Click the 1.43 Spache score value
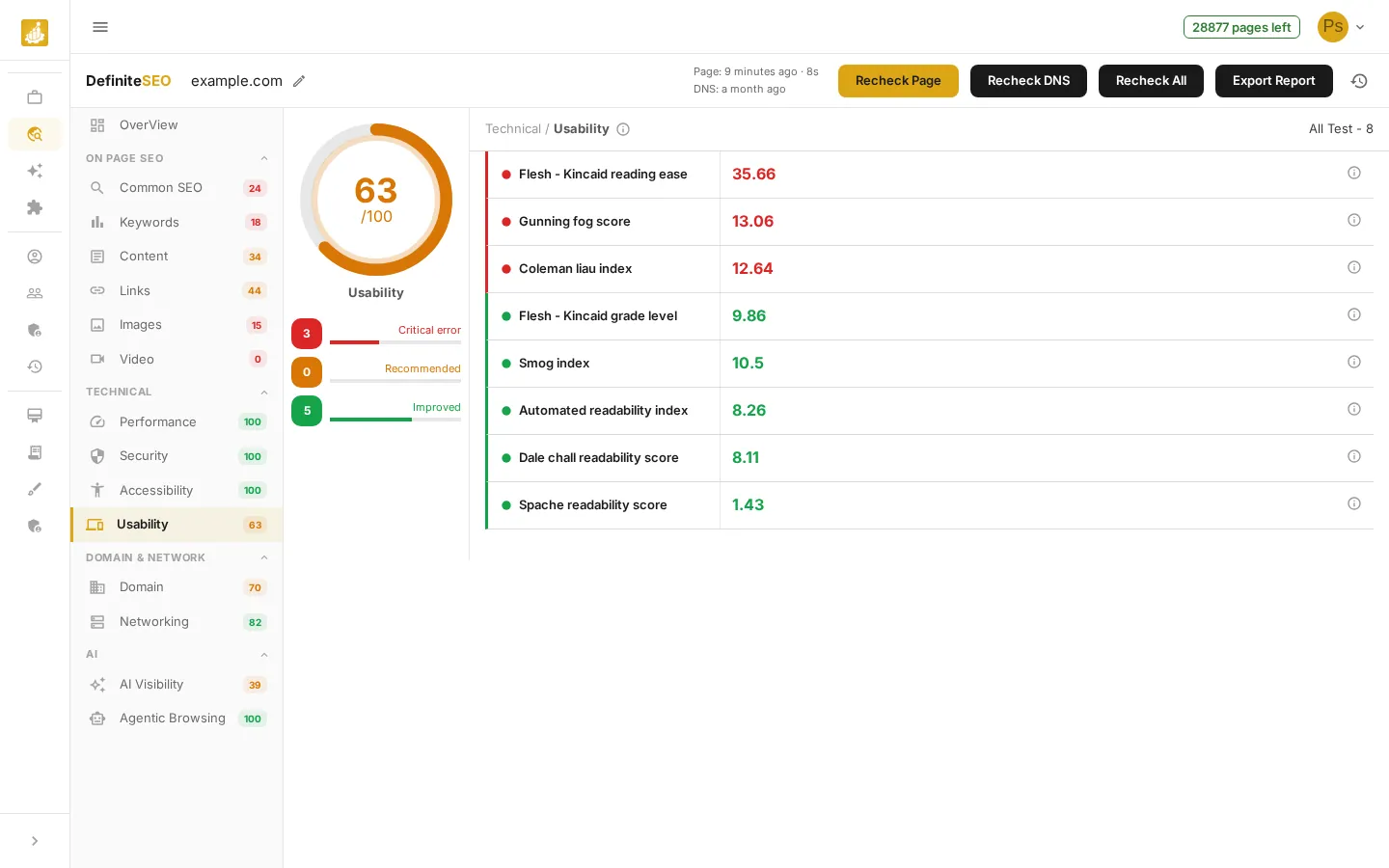The height and width of the screenshot is (868, 1389). pos(748,505)
